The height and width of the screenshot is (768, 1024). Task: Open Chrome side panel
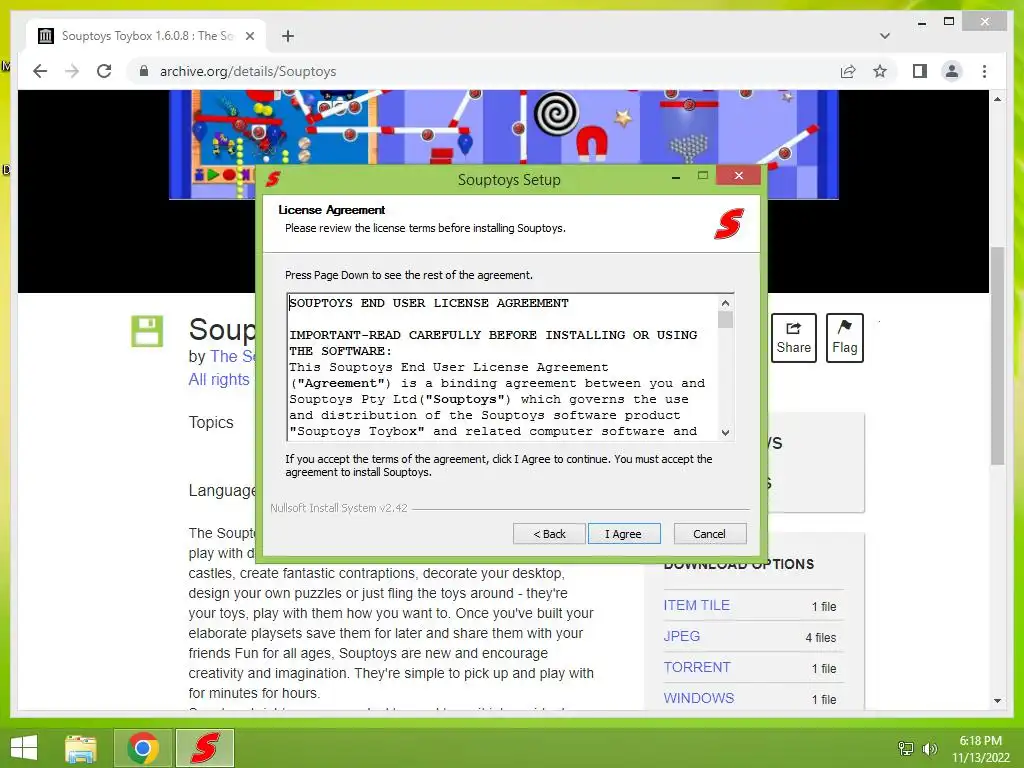[x=920, y=71]
